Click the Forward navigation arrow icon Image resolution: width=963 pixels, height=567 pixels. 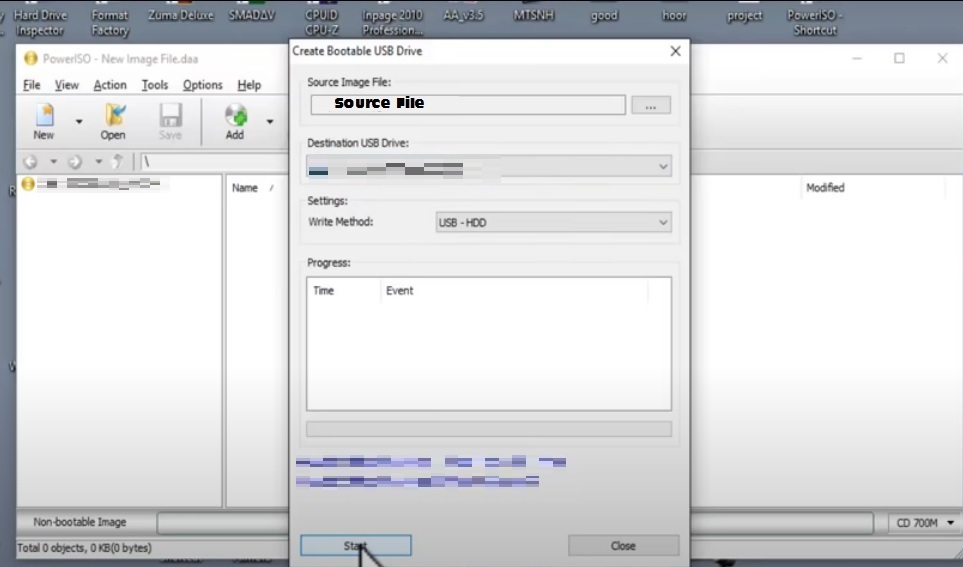pyautogui.click(x=75, y=162)
